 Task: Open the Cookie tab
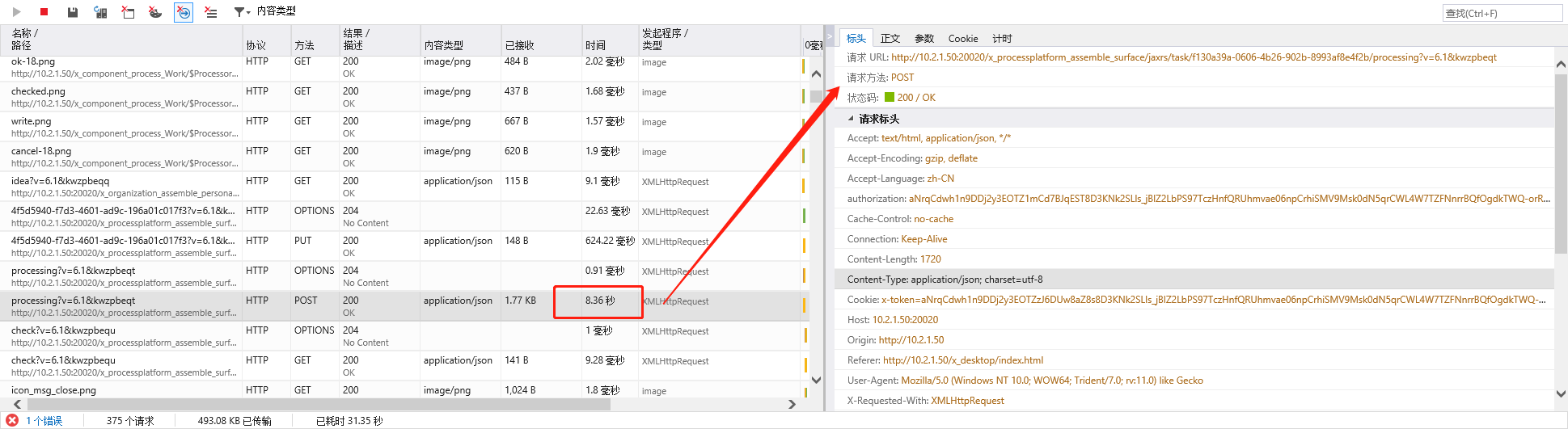tap(963, 38)
